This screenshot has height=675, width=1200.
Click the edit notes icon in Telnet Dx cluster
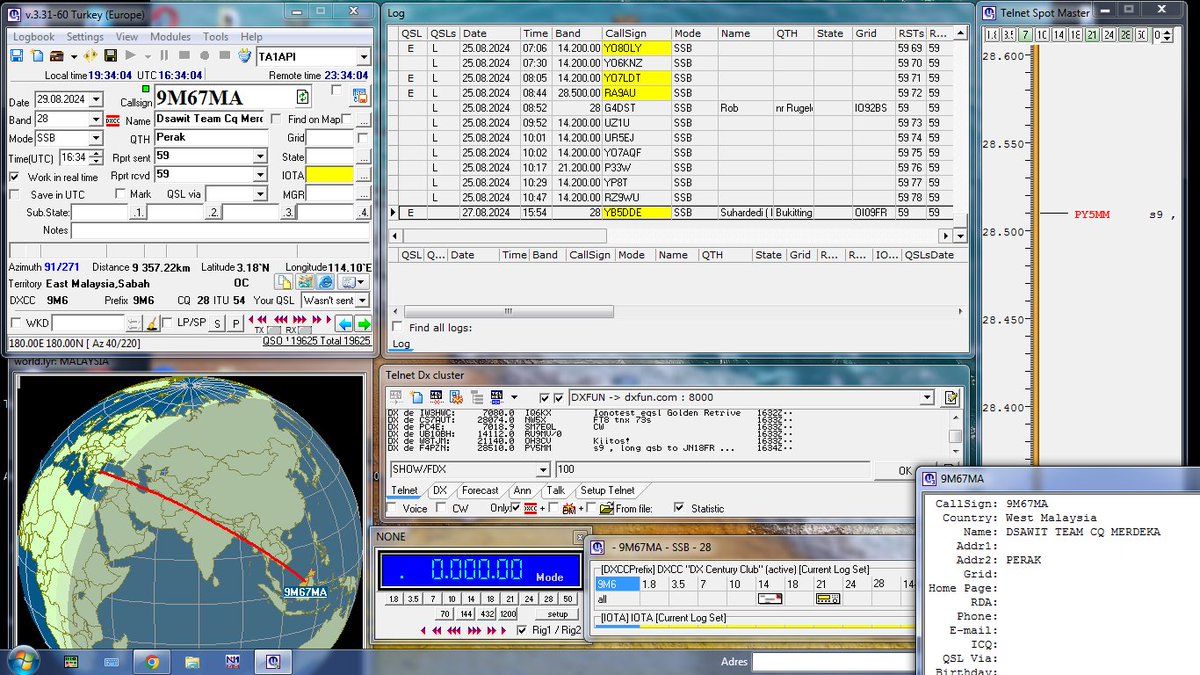(951, 397)
